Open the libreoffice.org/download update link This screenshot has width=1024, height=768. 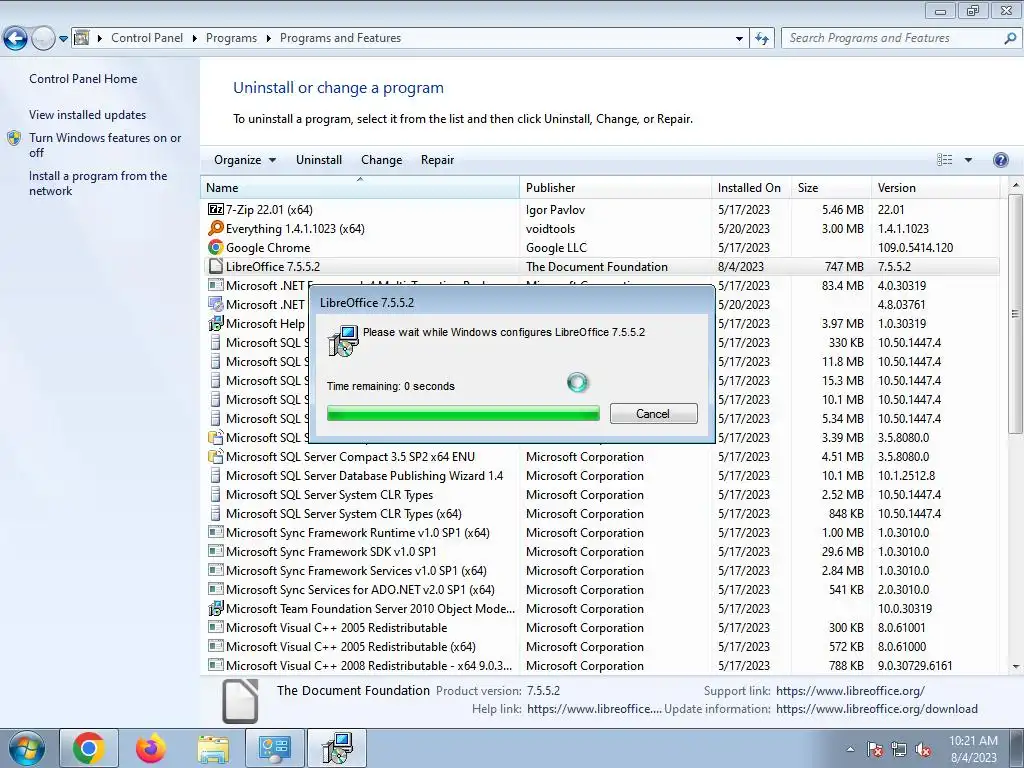click(x=877, y=709)
